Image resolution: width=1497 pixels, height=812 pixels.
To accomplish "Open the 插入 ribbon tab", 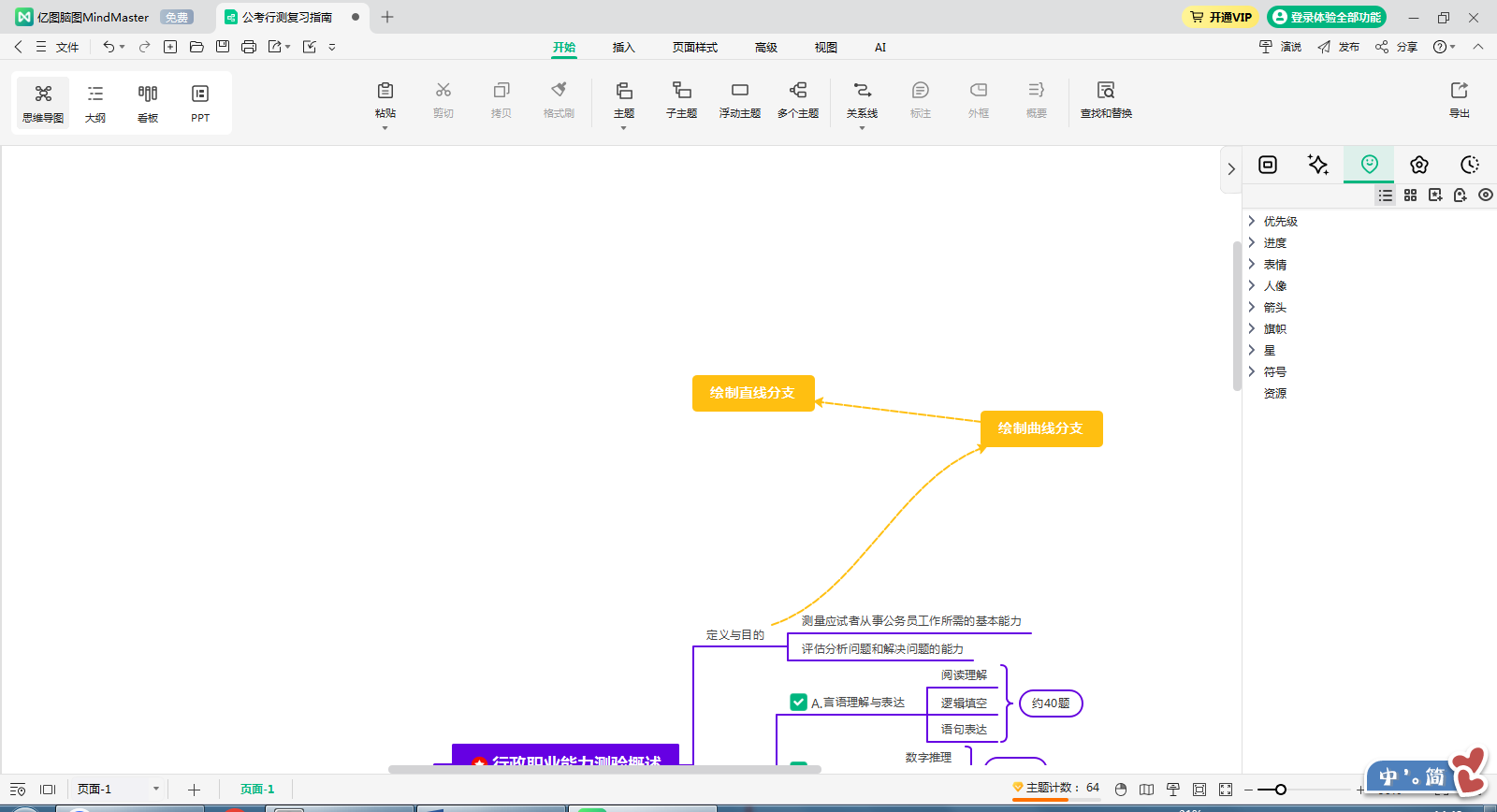I will point(623,47).
